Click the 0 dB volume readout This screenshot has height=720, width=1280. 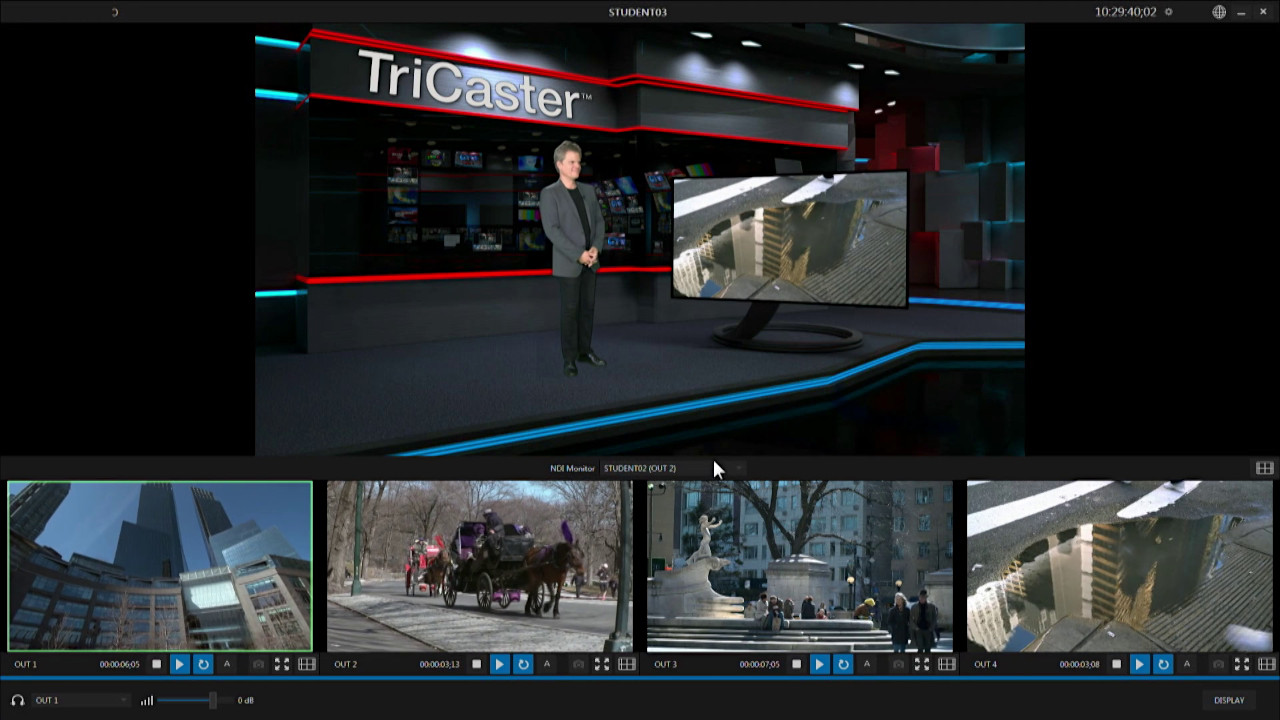coord(246,700)
